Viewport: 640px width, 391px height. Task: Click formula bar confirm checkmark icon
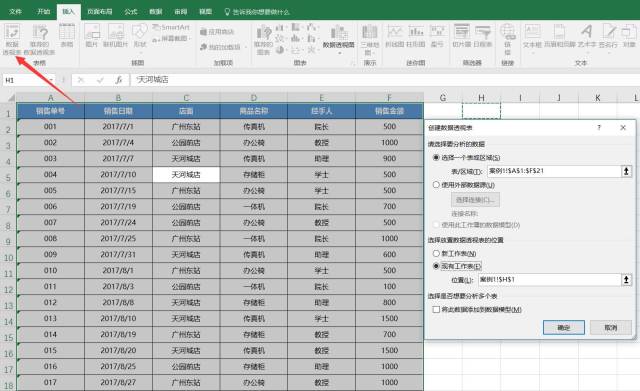(100, 80)
